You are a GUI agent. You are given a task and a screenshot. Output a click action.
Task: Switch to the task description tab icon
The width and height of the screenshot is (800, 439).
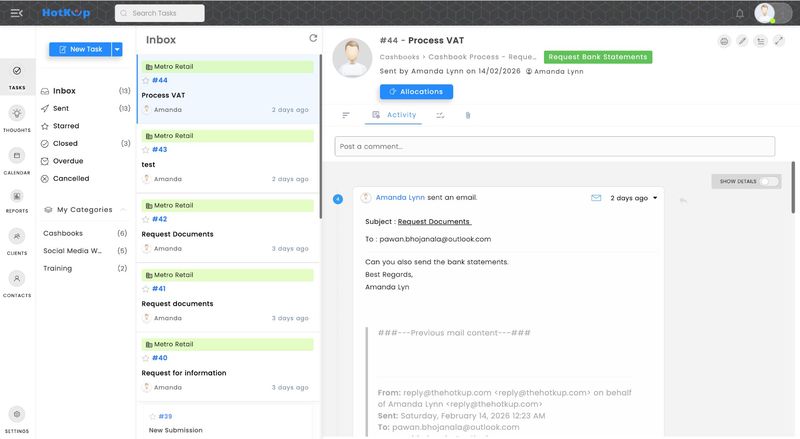(x=346, y=115)
